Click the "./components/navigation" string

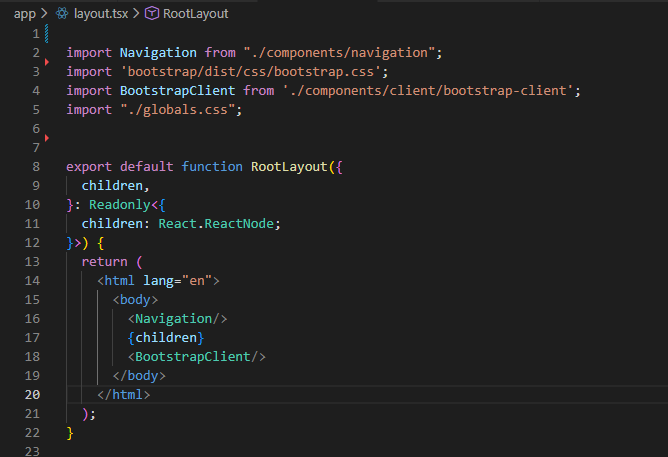(339, 53)
